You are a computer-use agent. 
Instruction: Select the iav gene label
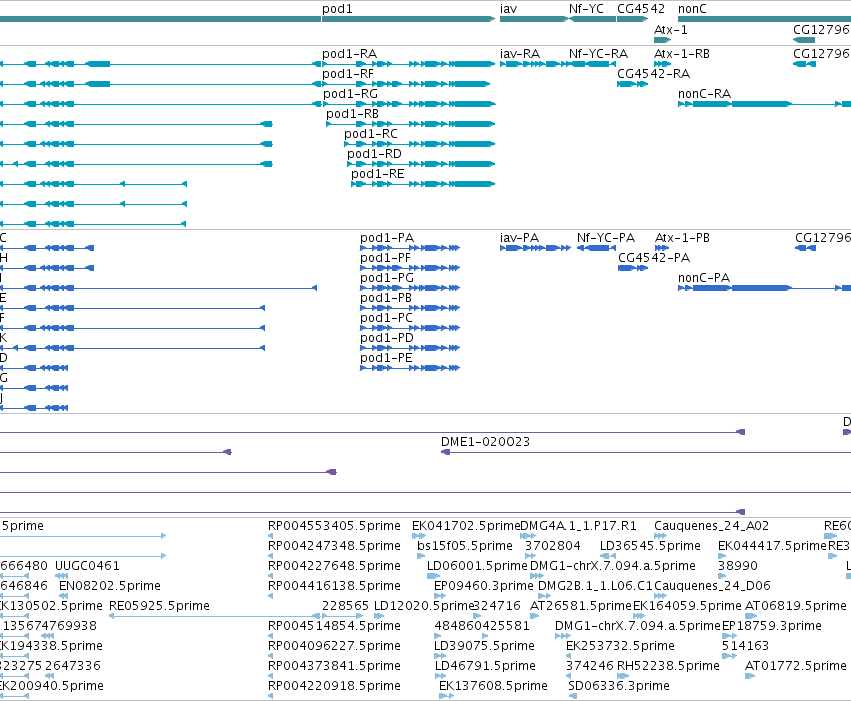[509, 9]
